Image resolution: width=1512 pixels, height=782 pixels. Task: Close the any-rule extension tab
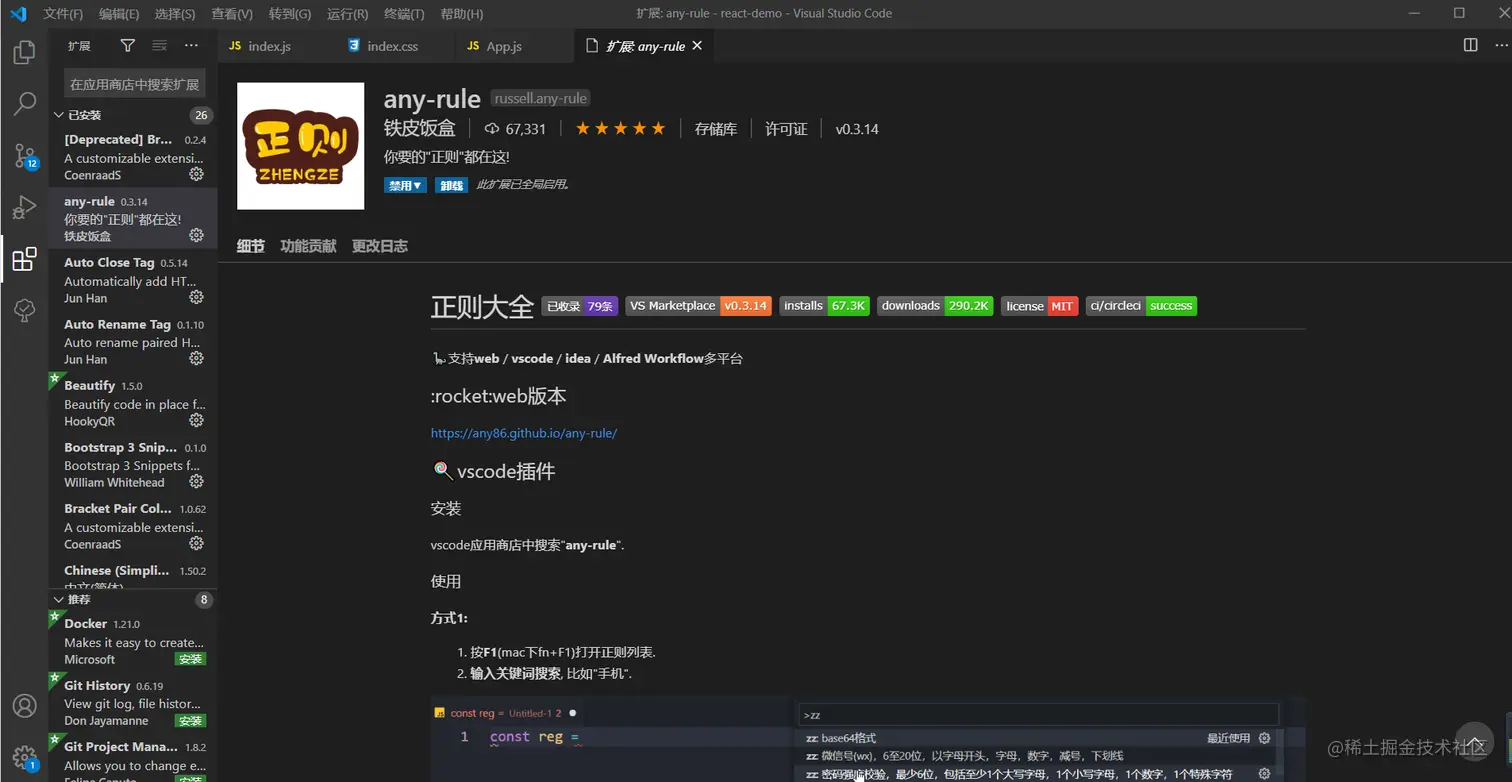697,46
